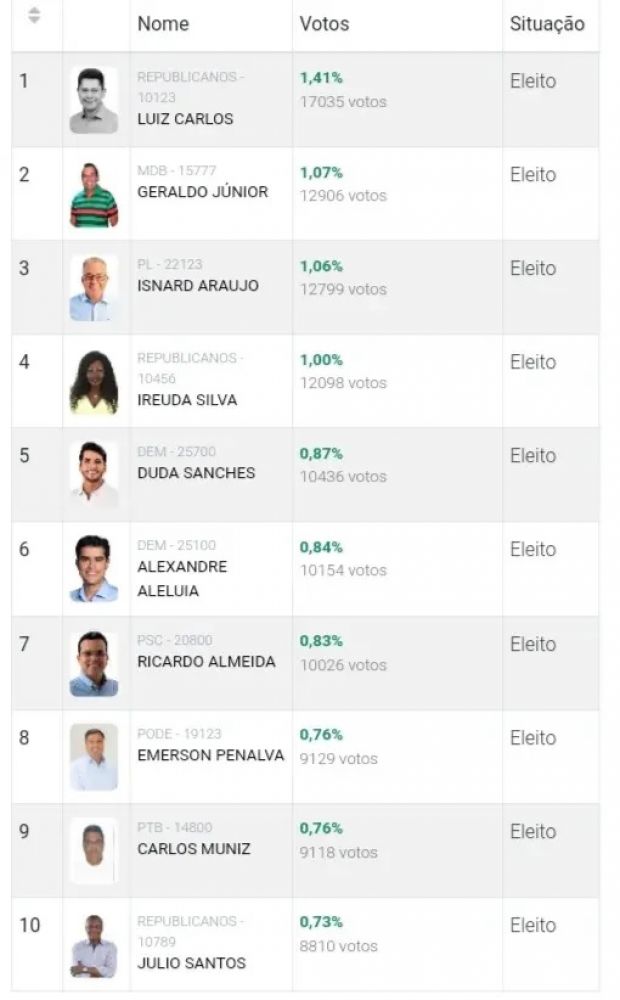Screen dimensions: 620x1000
Task: Select Ireuda Silva's photo
Action: (94, 382)
